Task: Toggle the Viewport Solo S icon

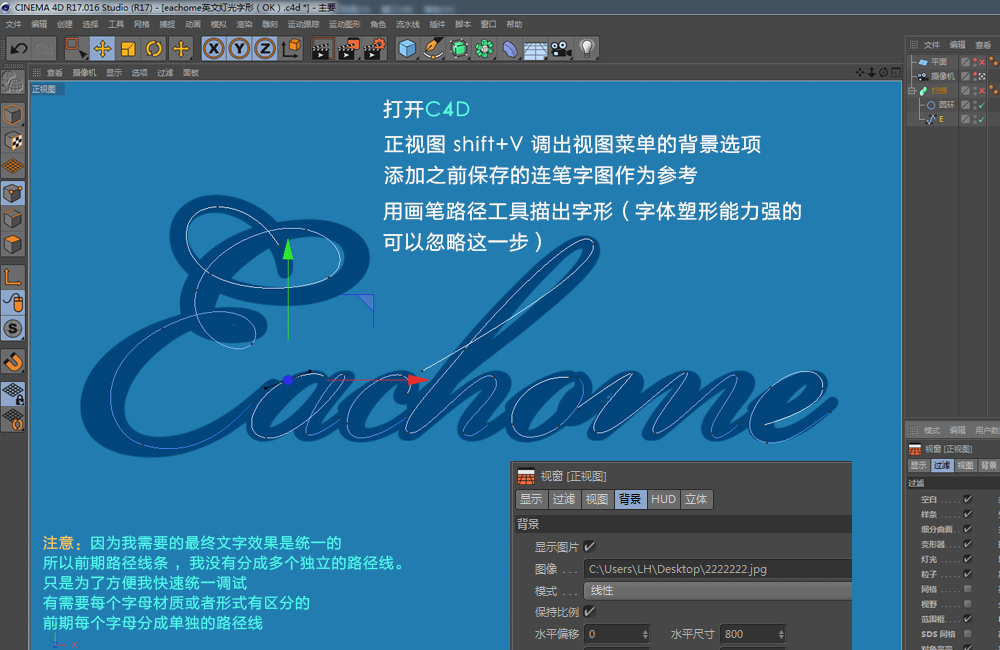Action: tap(13, 329)
